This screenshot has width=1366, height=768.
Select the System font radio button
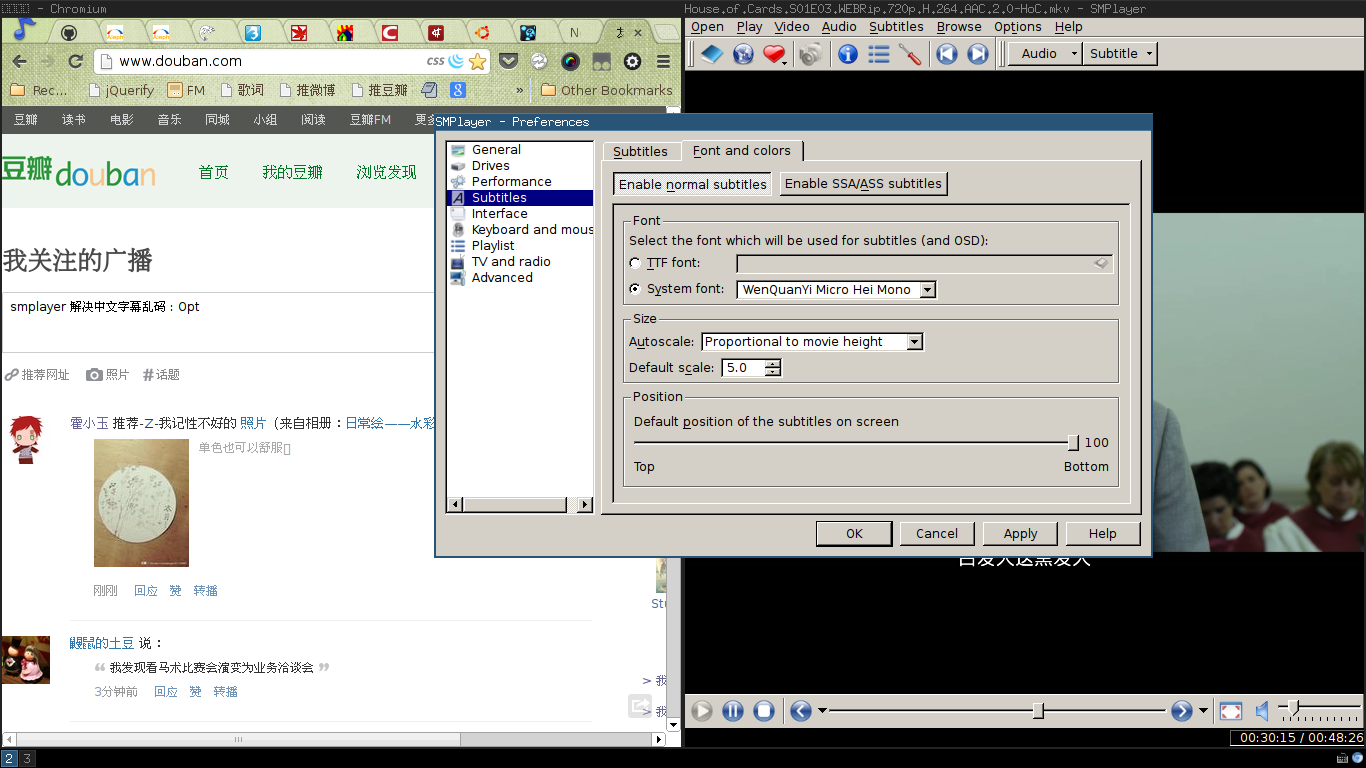coord(635,289)
